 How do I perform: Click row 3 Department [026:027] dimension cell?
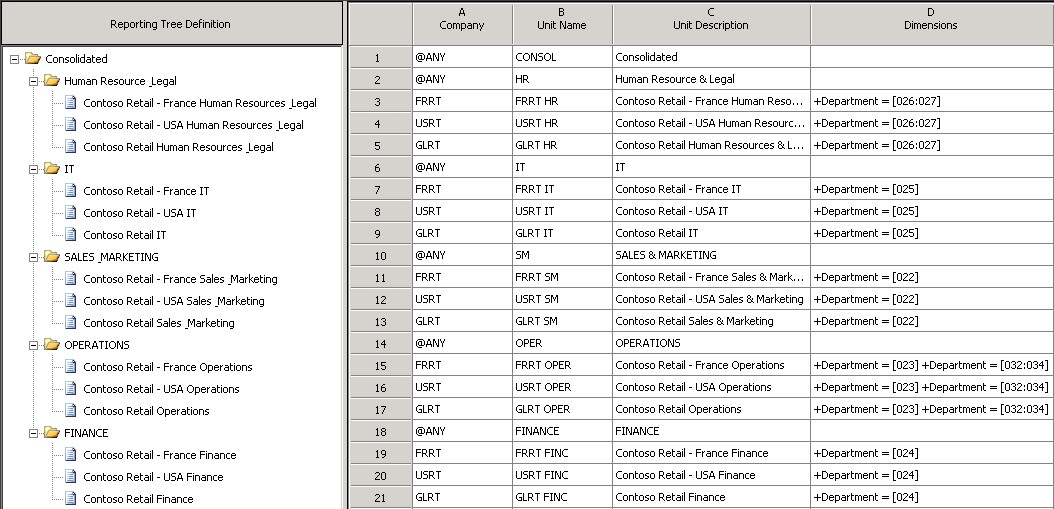pyautogui.click(x=932, y=102)
